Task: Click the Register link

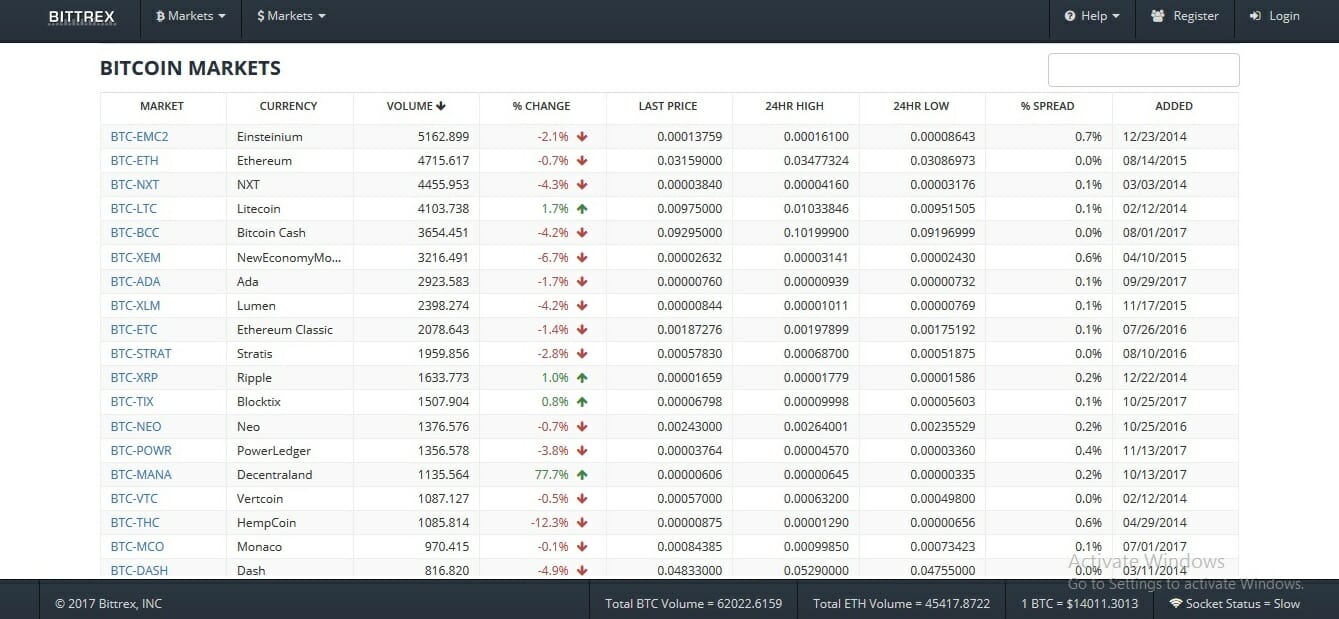Action: [x=1185, y=16]
